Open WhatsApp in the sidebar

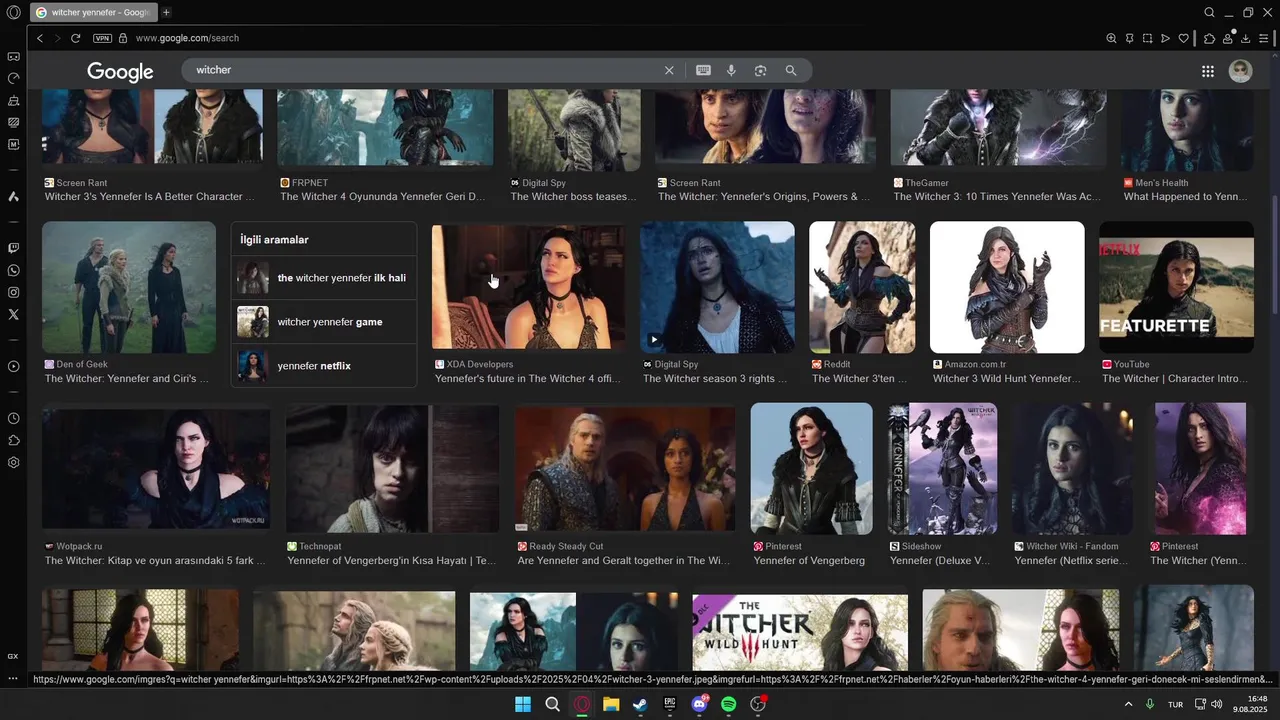click(x=13, y=270)
